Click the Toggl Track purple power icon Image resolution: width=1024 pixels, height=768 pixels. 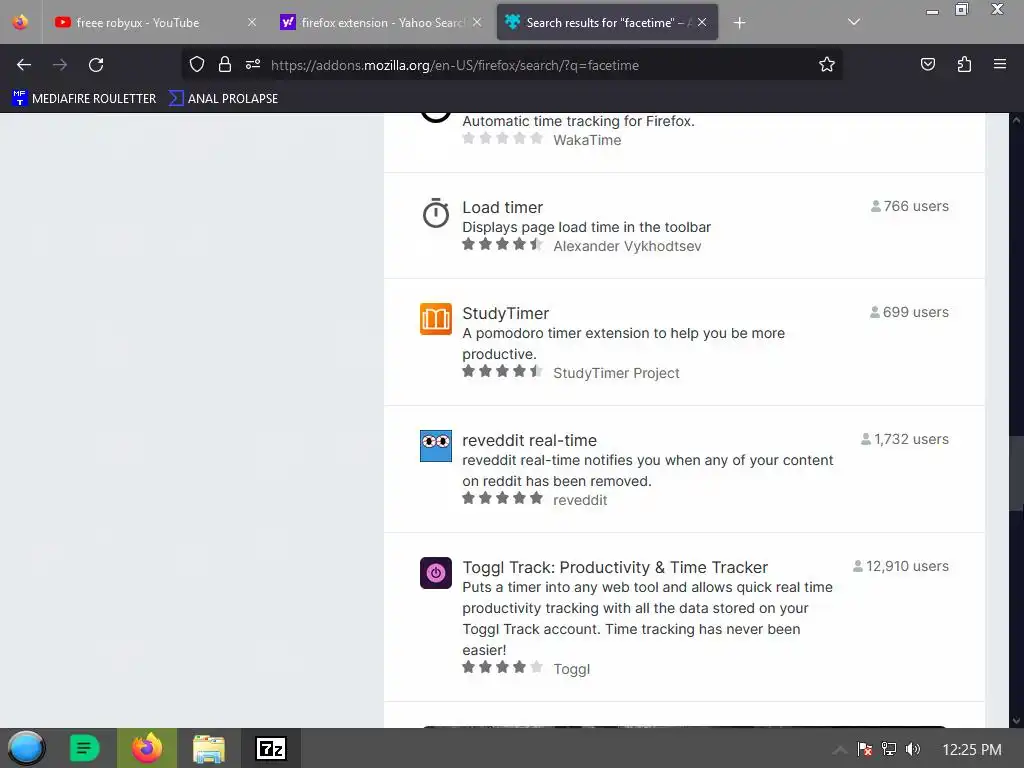click(436, 573)
